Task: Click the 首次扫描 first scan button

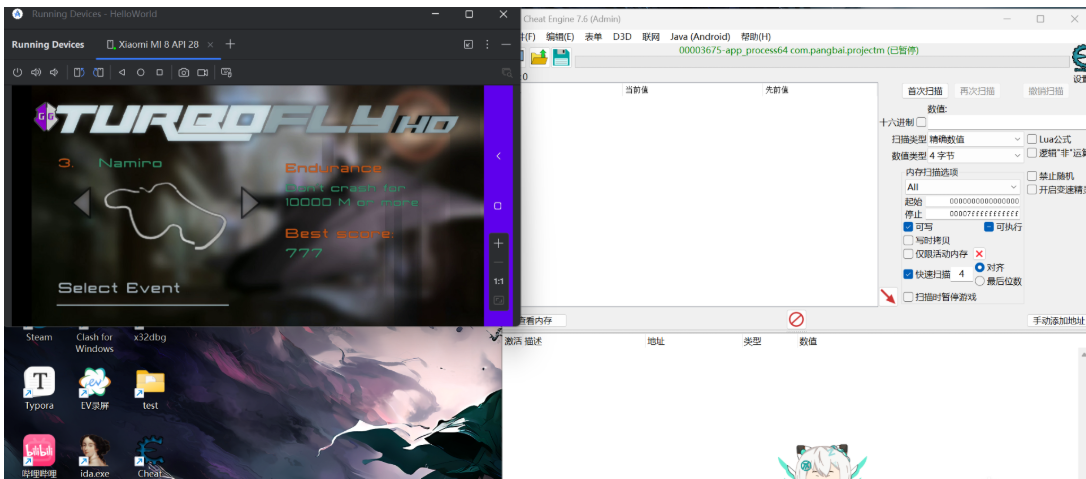Action: [925, 91]
